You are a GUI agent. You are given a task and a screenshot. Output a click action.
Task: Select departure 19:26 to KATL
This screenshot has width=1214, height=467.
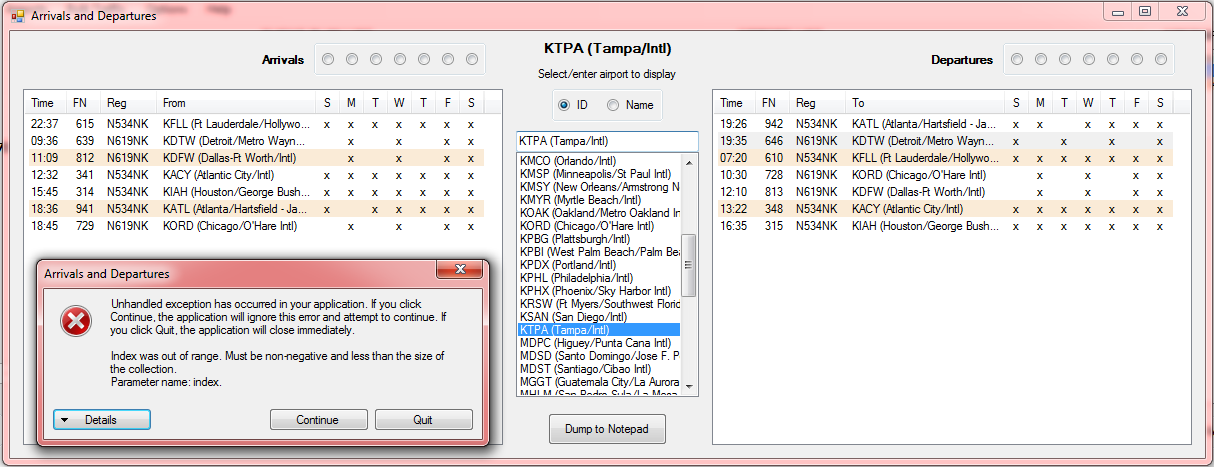click(944, 125)
